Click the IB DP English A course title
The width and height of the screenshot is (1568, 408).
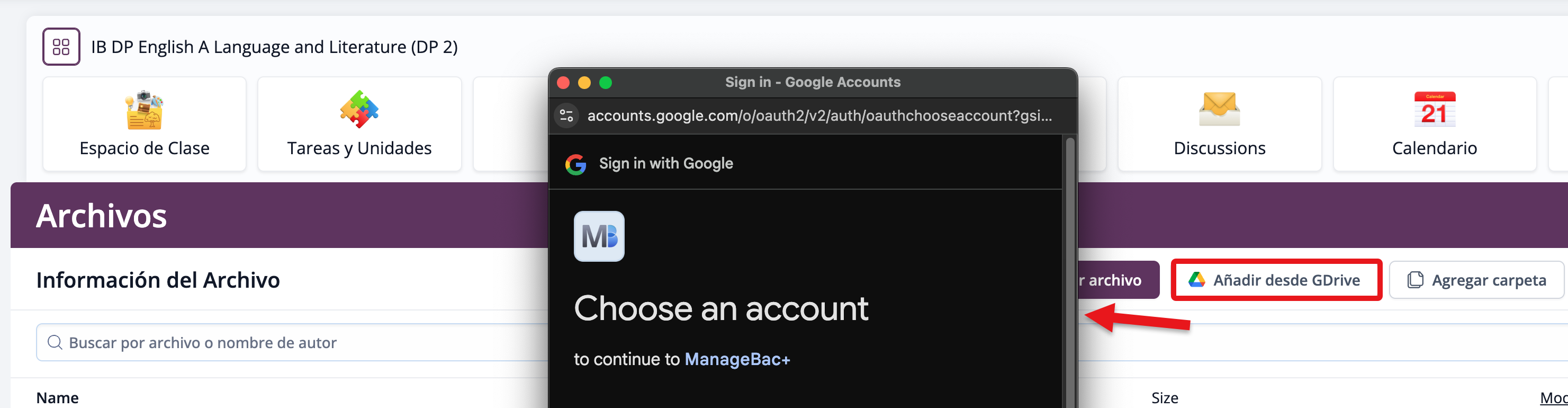tap(274, 47)
